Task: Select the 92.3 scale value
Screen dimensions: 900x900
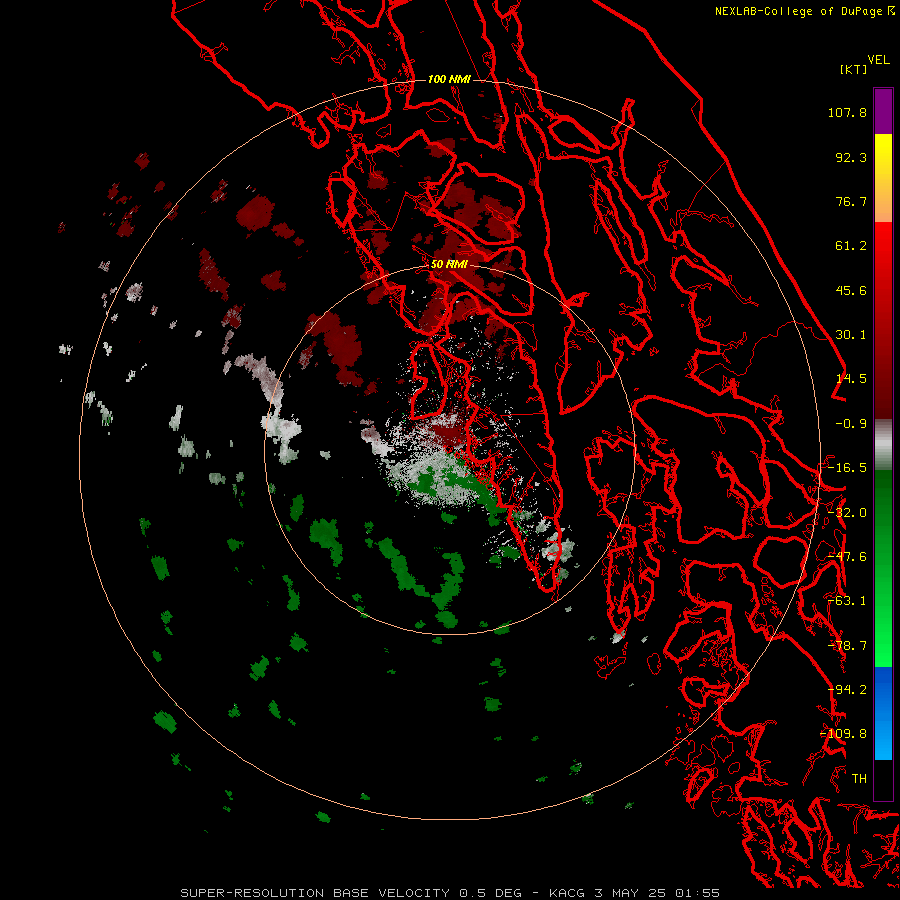Action: tap(851, 157)
